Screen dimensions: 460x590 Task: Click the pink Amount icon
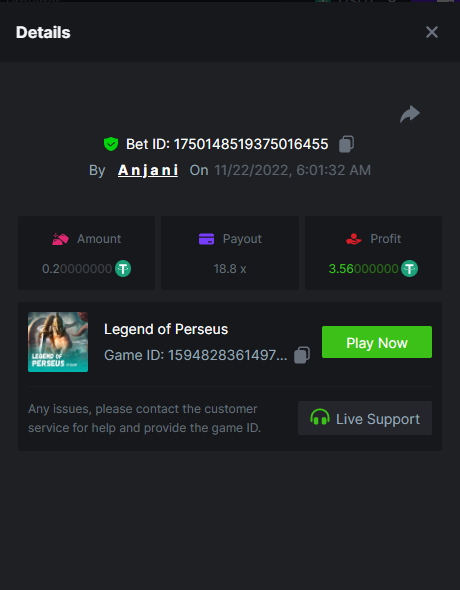coord(61,239)
